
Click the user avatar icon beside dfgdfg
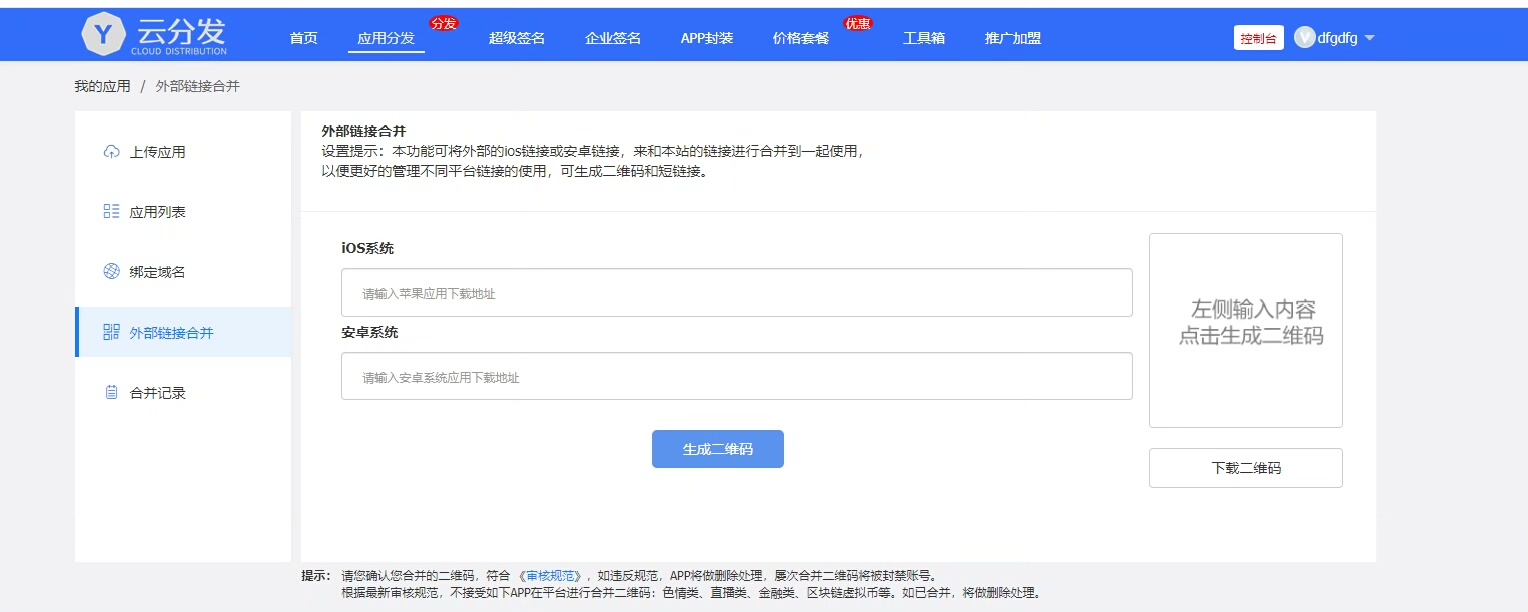1304,38
